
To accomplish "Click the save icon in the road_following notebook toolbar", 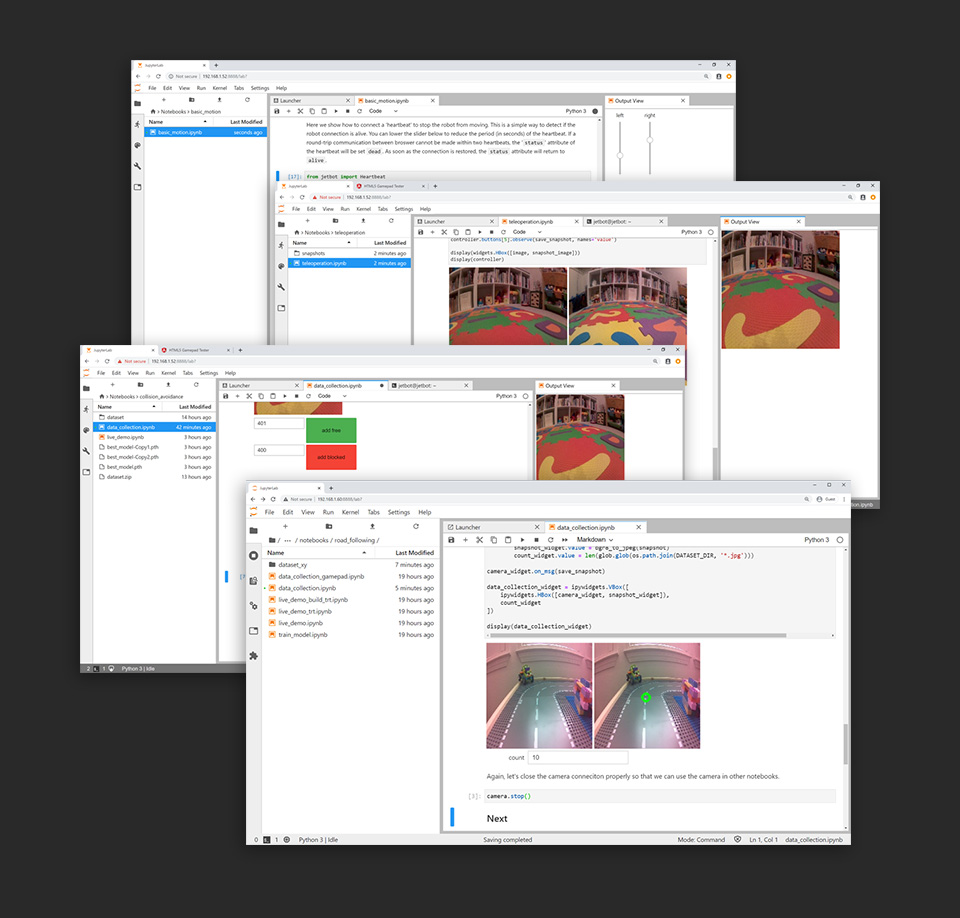I will tap(452, 540).
